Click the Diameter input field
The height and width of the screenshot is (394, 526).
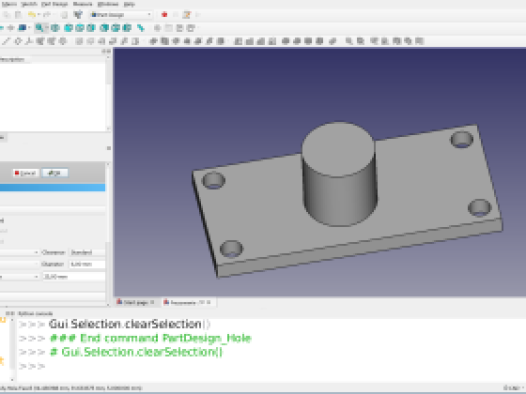[x=87, y=264]
